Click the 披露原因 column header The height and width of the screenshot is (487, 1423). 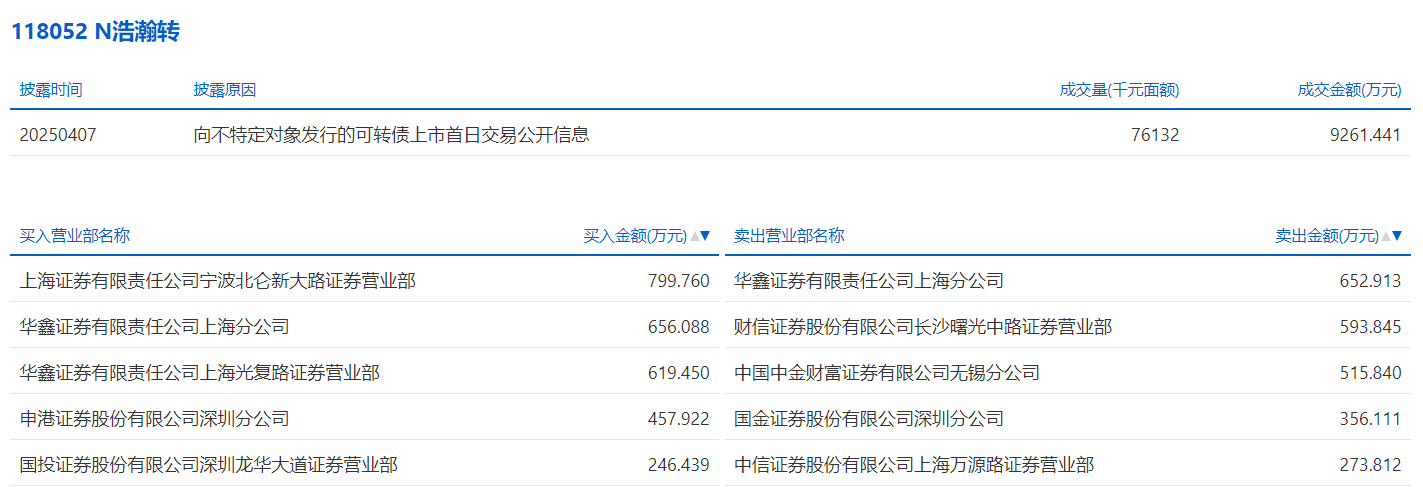[x=225, y=90]
